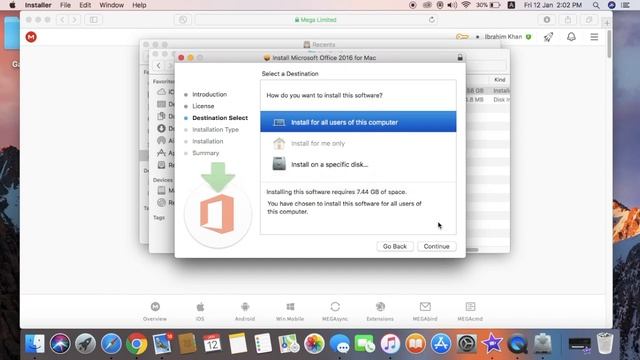
Task: Click the Safari address bar
Action: pyautogui.click(x=316, y=20)
